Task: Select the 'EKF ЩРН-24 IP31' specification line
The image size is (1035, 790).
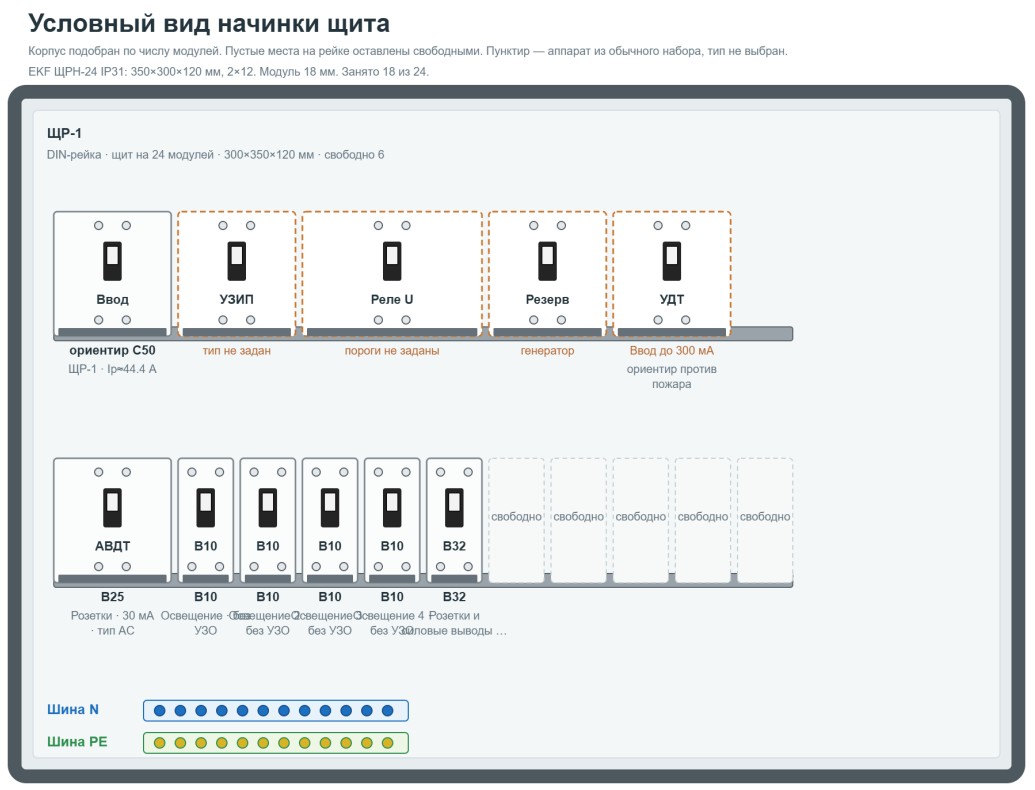Action: point(228,71)
